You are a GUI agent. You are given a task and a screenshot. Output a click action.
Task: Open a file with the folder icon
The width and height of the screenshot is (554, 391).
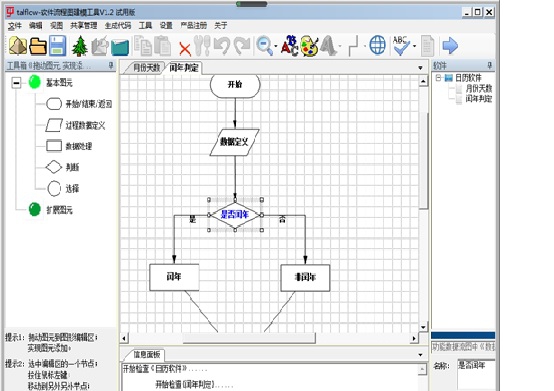tap(38, 46)
